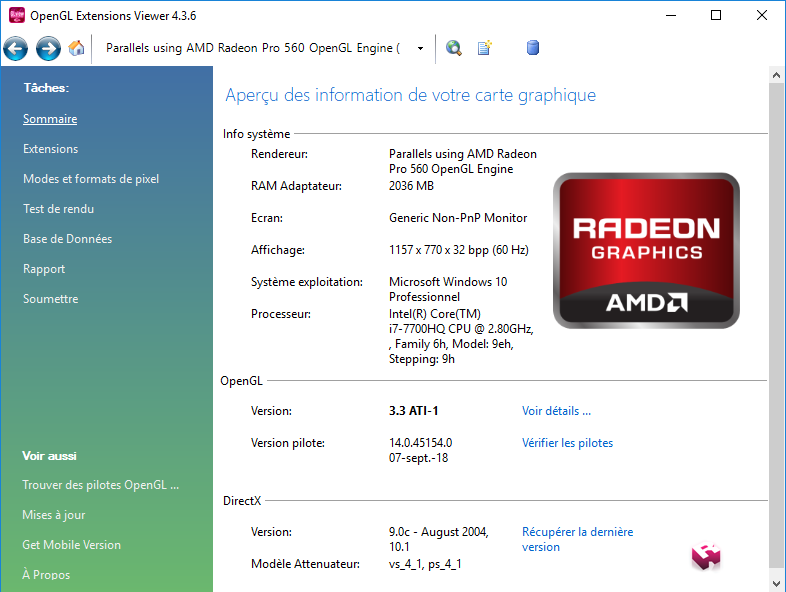Select Modes et formats de pixel
Image resolution: width=786 pixels, height=592 pixels.
[91, 179]
